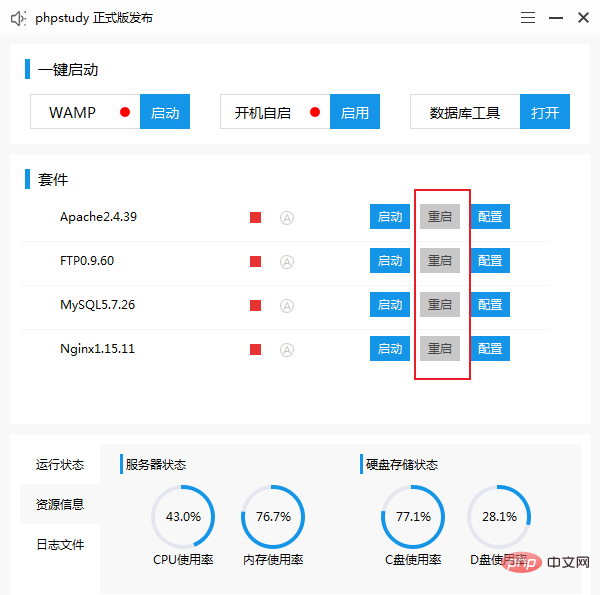Click MySQL5.7.26 red stopped indicator
The image size is (600, 595).
click(255, 305)
